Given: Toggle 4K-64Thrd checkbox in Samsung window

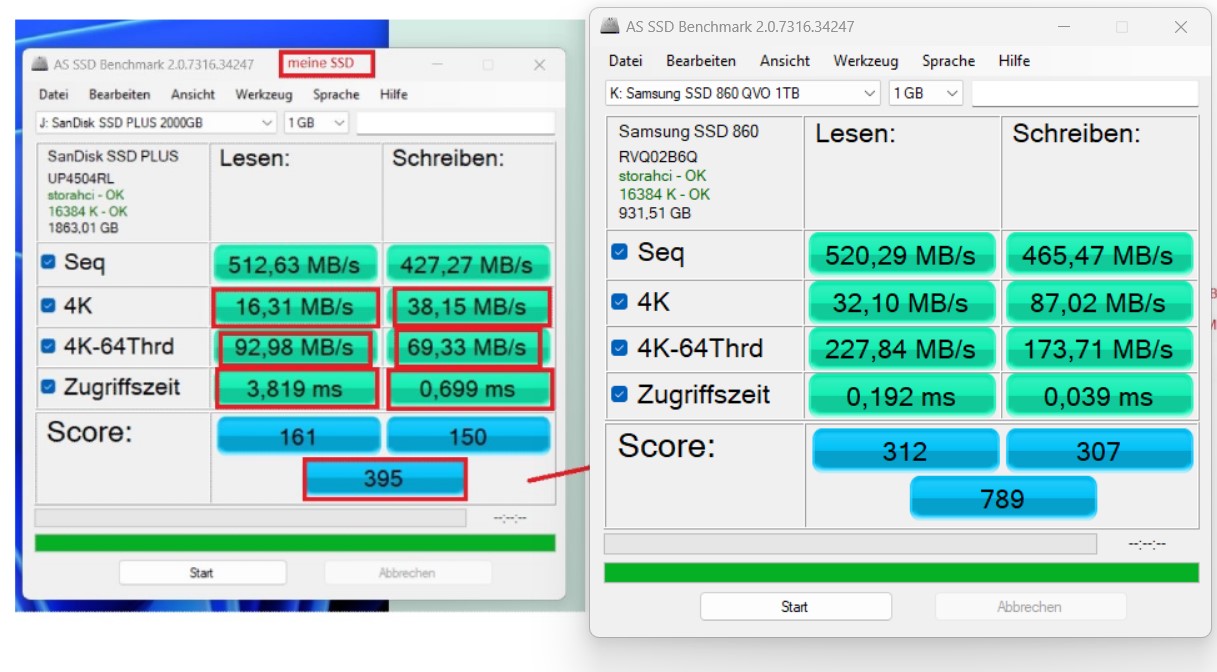Looking at the screenshot, I should tap(620, 348).
